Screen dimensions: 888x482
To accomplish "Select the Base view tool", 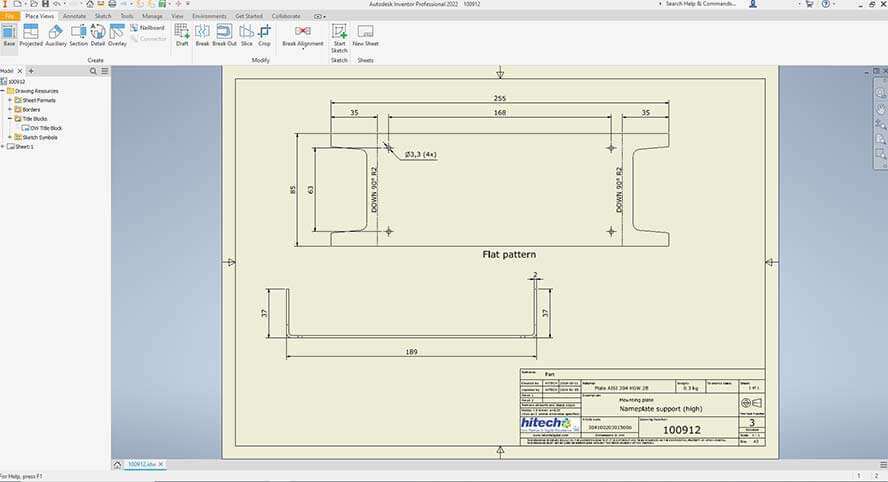I will [9, 35].
